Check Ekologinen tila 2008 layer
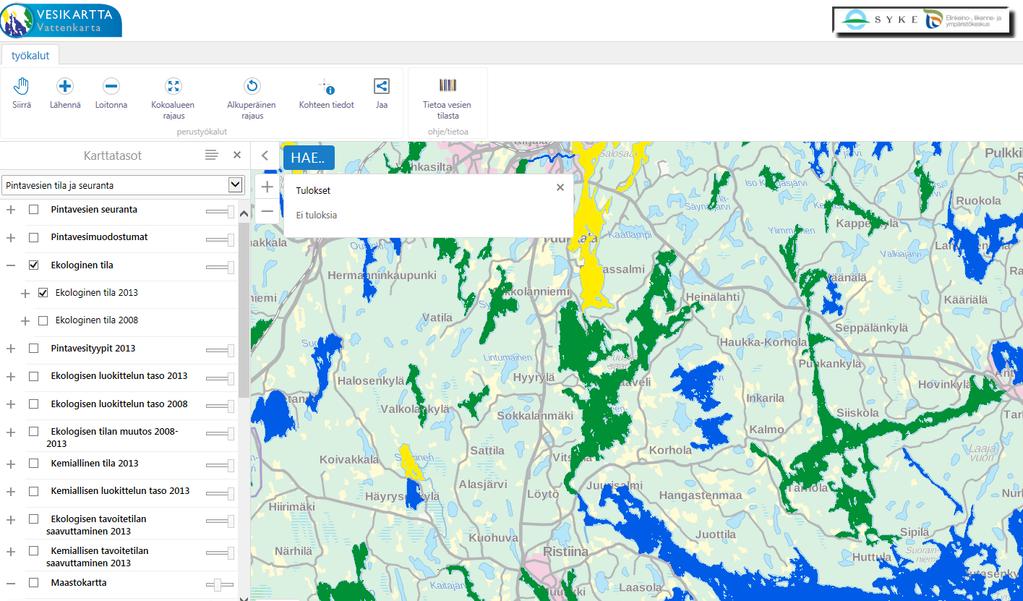This screenshot has width=1023, height=601. pyautogui.click(x=43, y=320)
